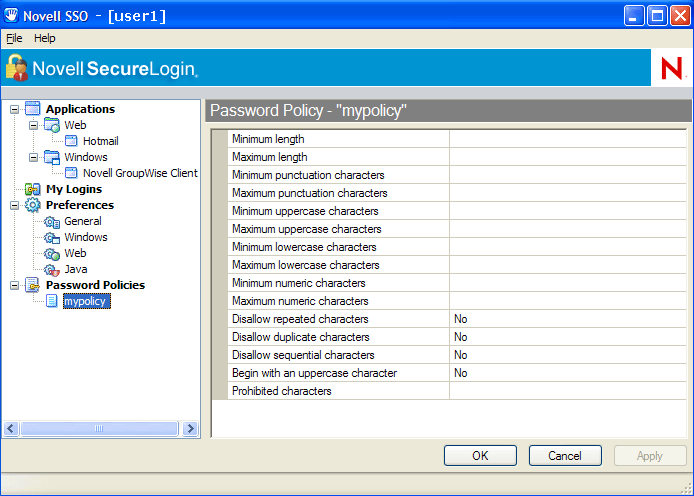Screen dimensions: 694x496
Task: Change the Disallow duplicate characters No value
Action: 567,337
